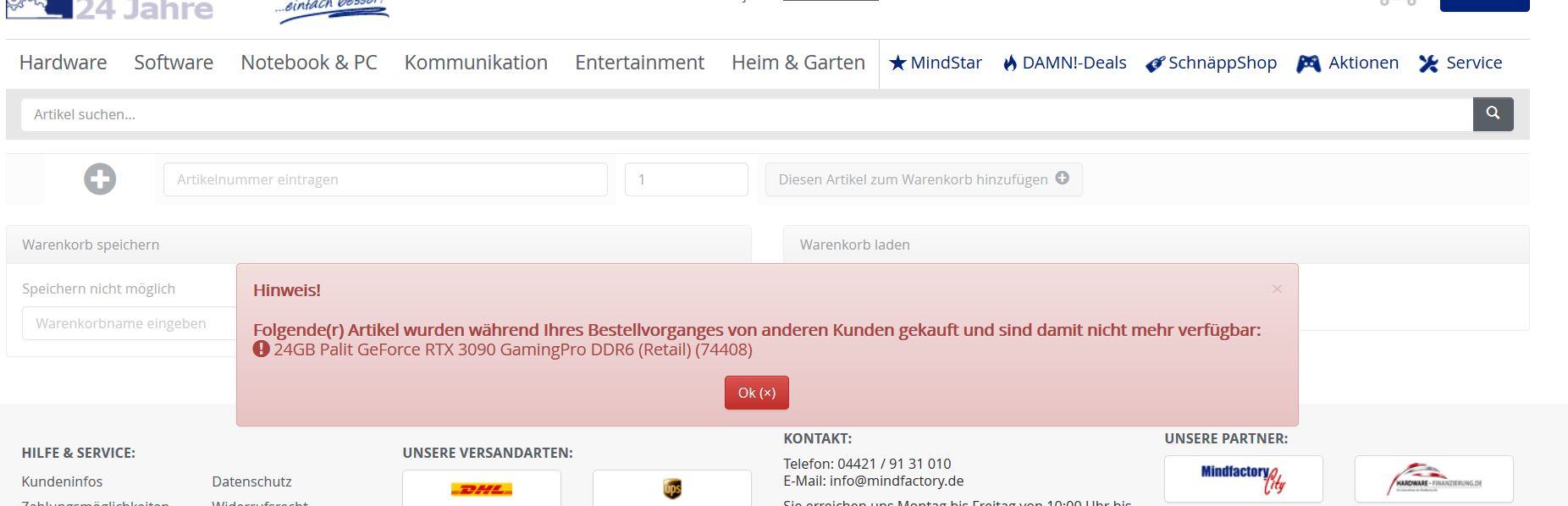
Task: Click the info@mindfactory.de email address
Action: point(897,481)
